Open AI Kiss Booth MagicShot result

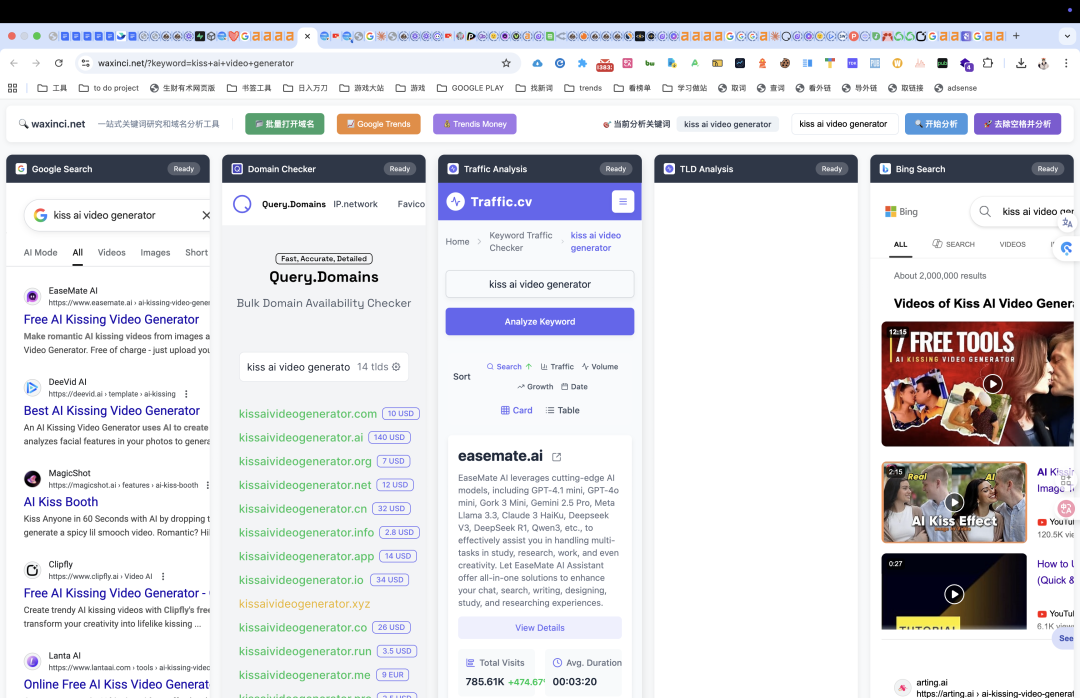pos(61,502)
